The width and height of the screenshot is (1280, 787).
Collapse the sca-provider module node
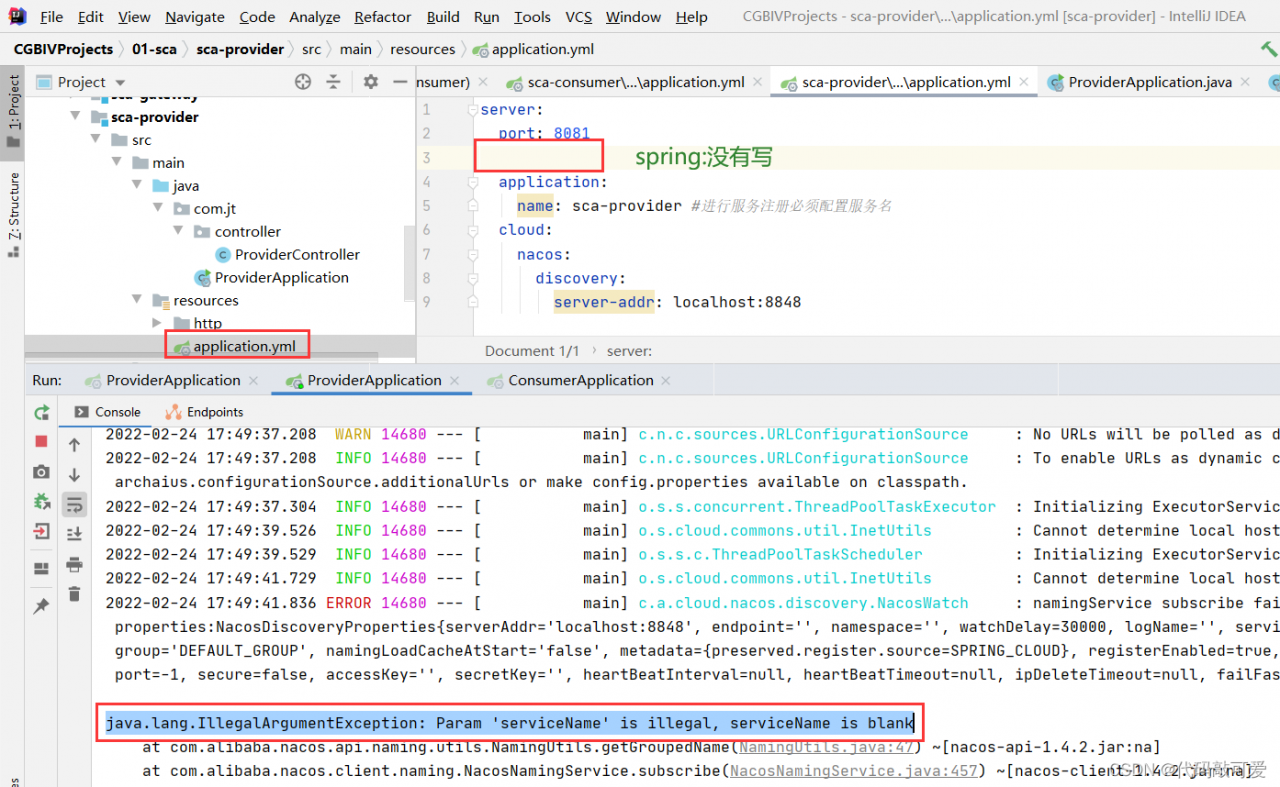(76, 117)
